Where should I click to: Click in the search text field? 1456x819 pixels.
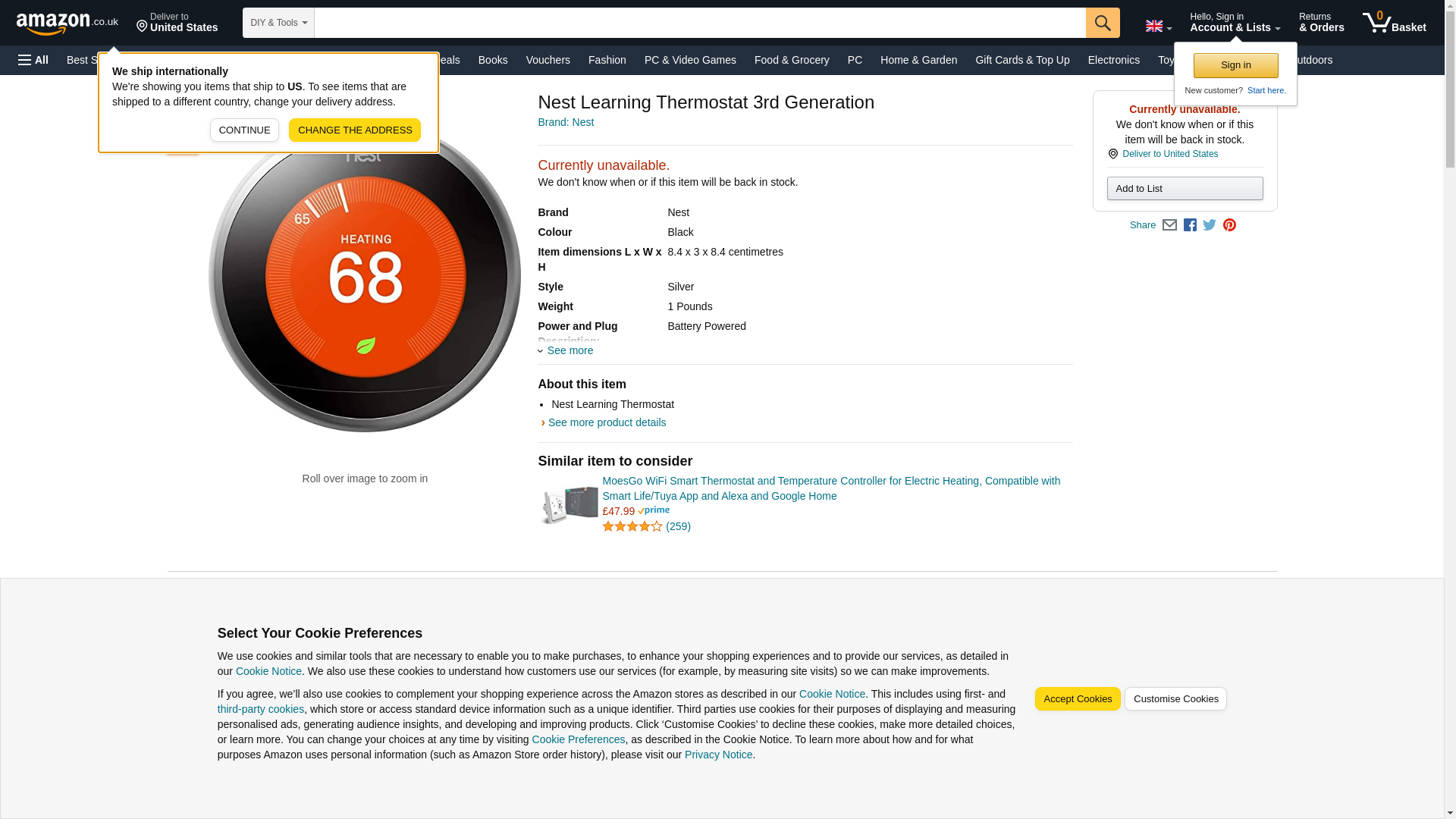[x=699, y=23]
